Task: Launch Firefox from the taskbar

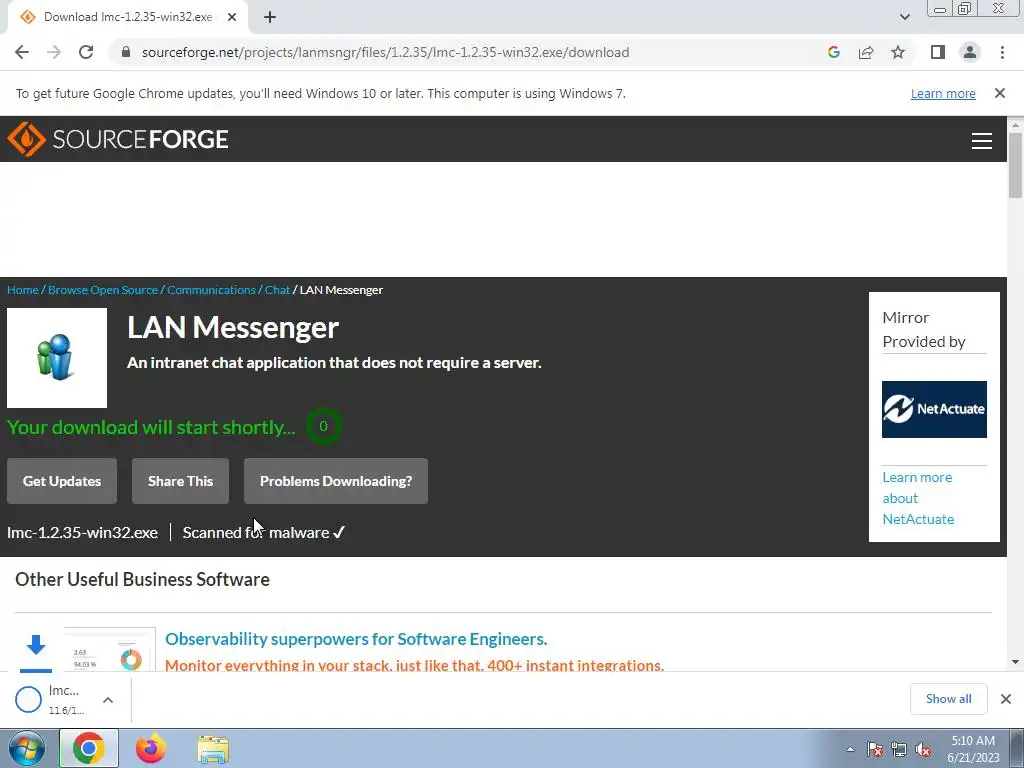Action: pos(150,748)
